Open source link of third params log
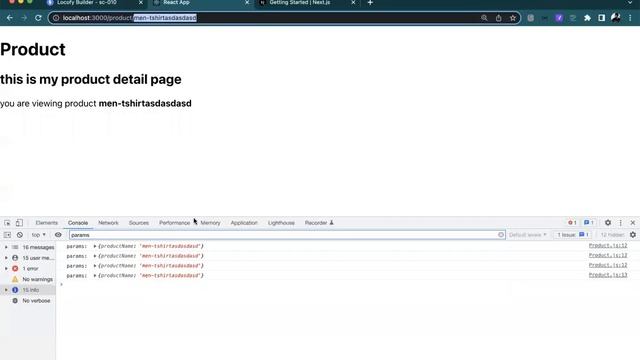This screenshot has width=640, height=360. click(608, 265)
